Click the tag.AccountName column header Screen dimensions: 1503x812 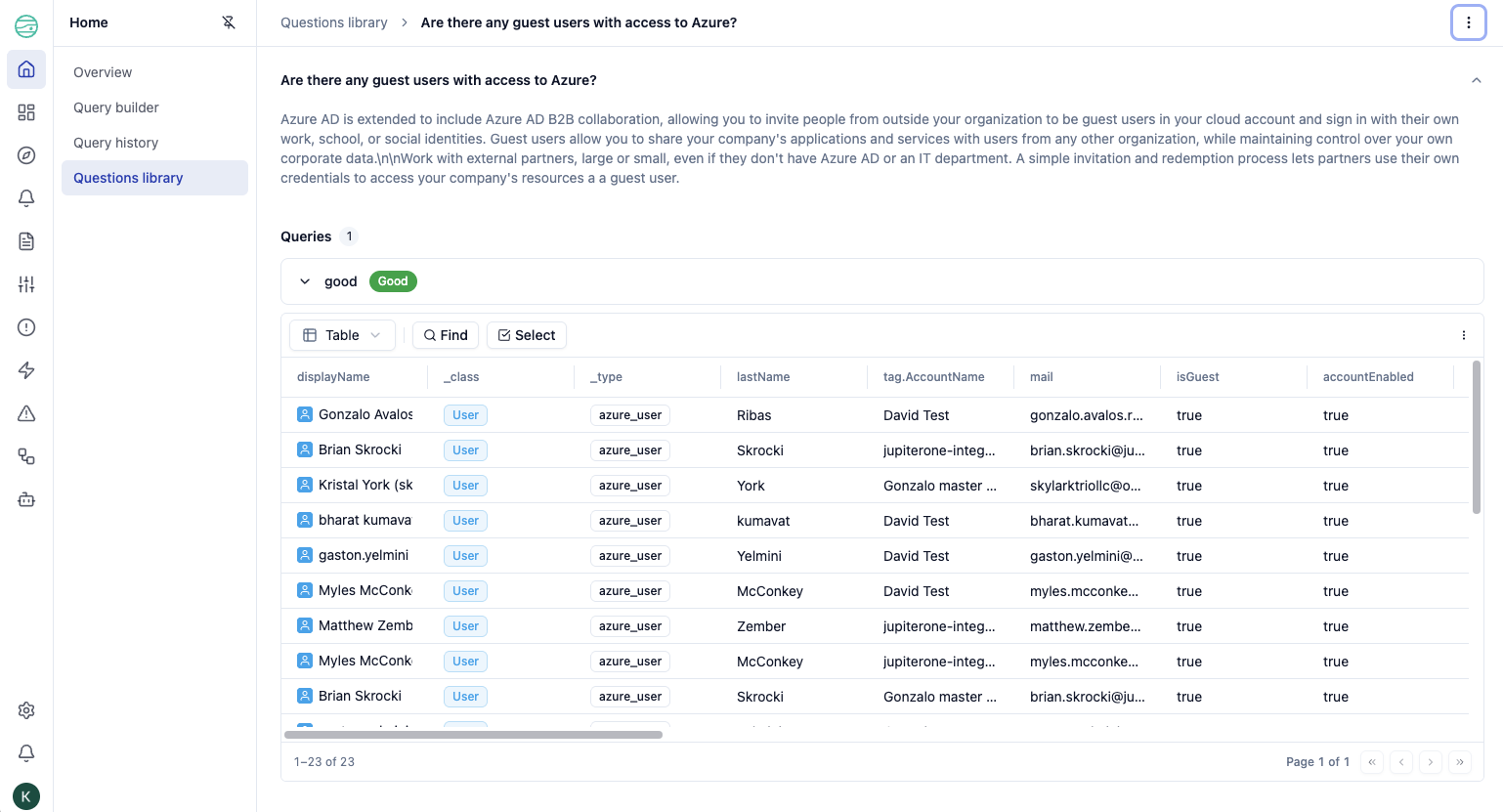[933, 377]
